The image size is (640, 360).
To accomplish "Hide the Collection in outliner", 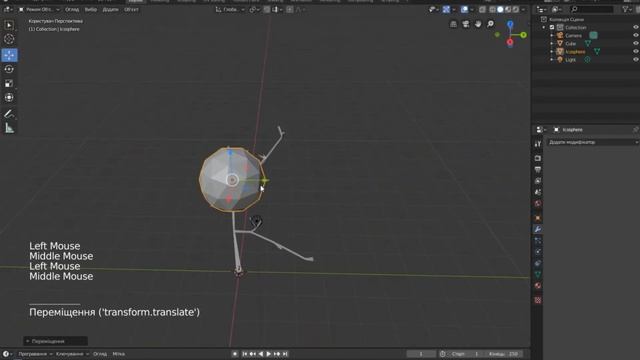I will (x=636, y=27).
